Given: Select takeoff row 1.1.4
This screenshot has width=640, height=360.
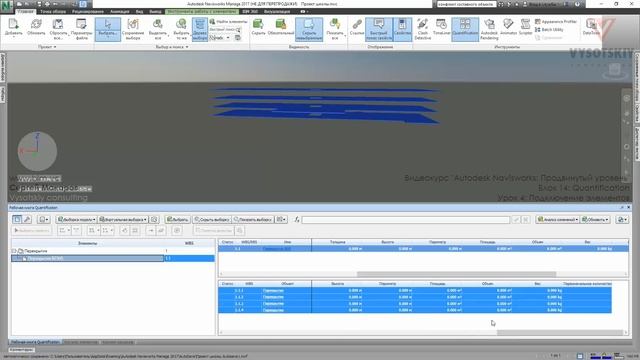Looking at the screenshot, I should (x=415, y=310).
